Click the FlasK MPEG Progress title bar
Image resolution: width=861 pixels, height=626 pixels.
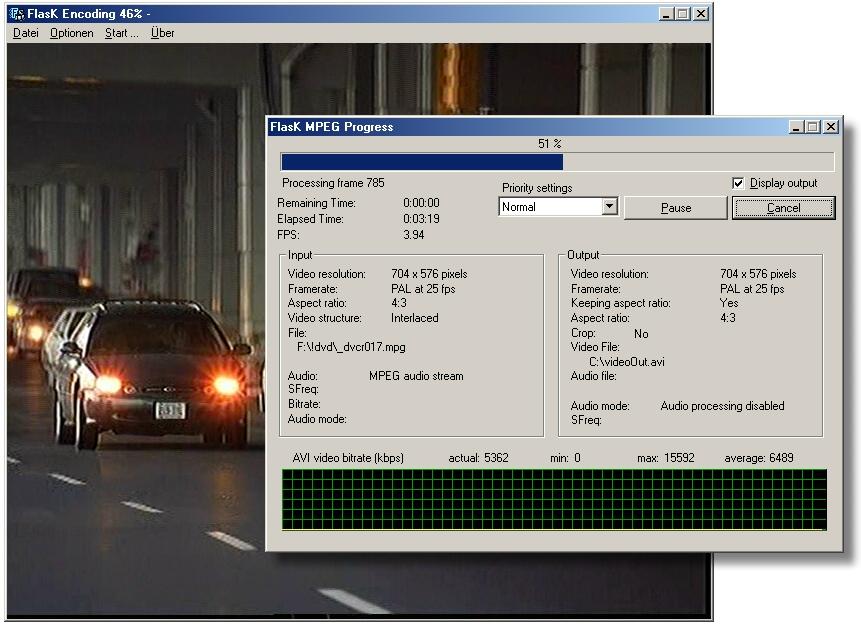coord(500,127)
